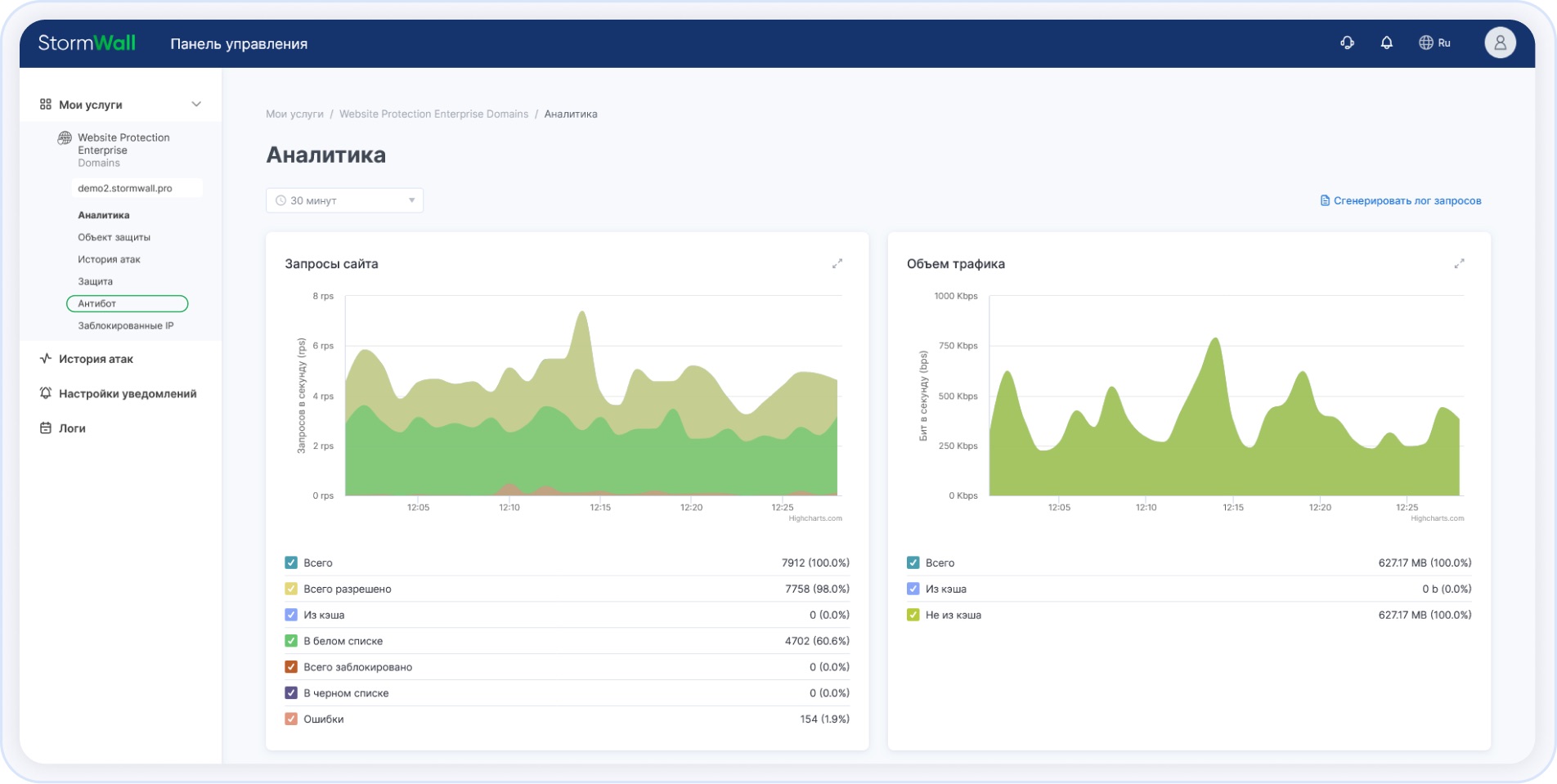The width and height of the screenshot is (1557, 784).
Task: Expand the Запросы сайта chart fullscreen
Action: 837,263
